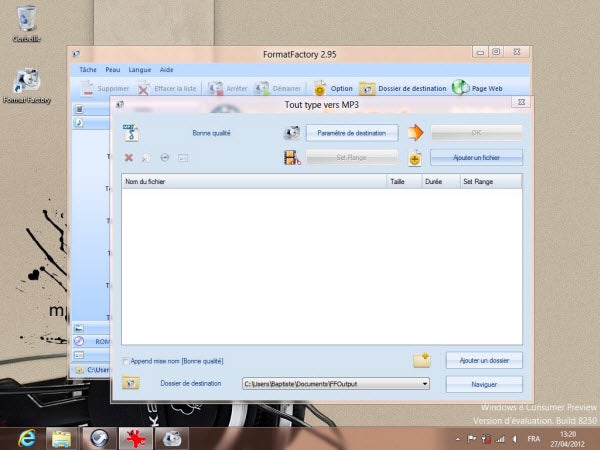600x450 pixels.
Task: Open Paramètre de destination settings
Action: 352,133
